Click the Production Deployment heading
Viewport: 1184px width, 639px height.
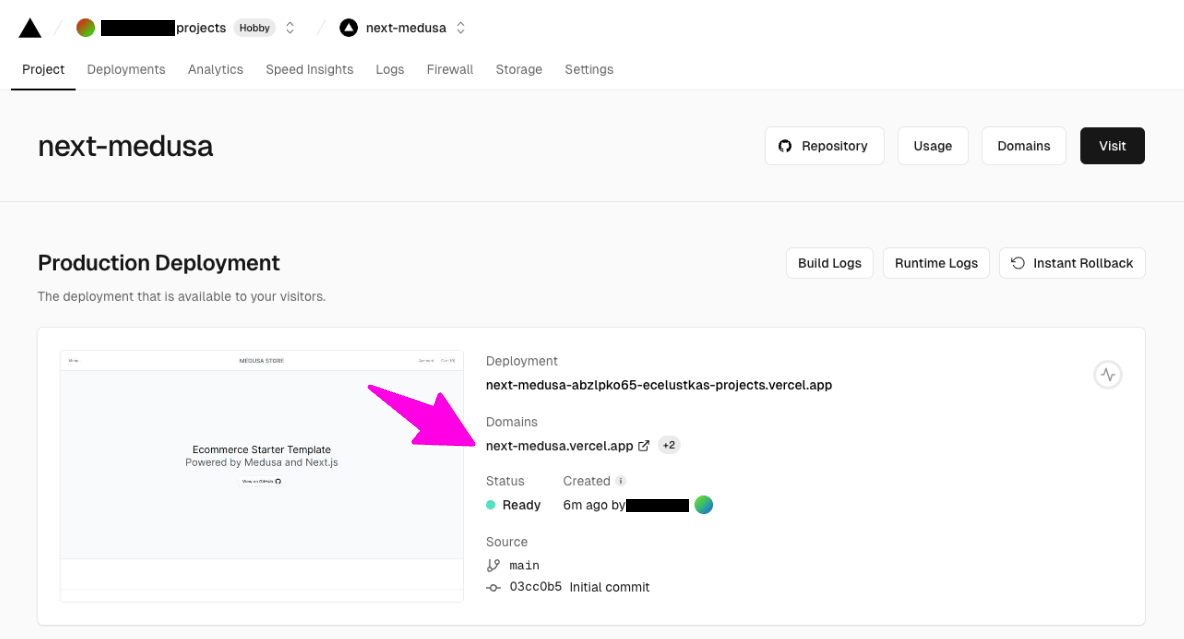tap(159, 263)
